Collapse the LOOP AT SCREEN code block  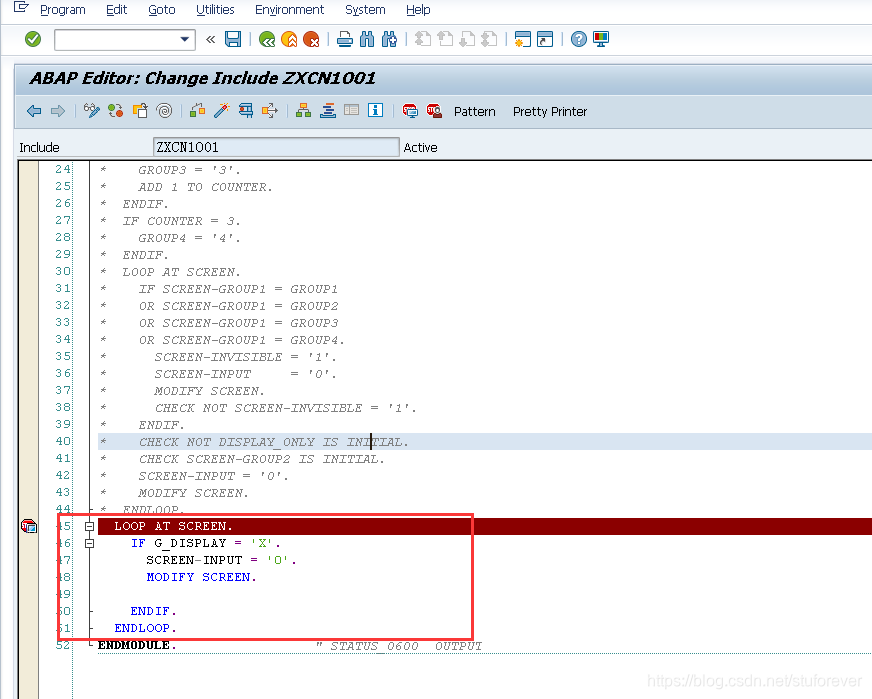click(90, 526)
